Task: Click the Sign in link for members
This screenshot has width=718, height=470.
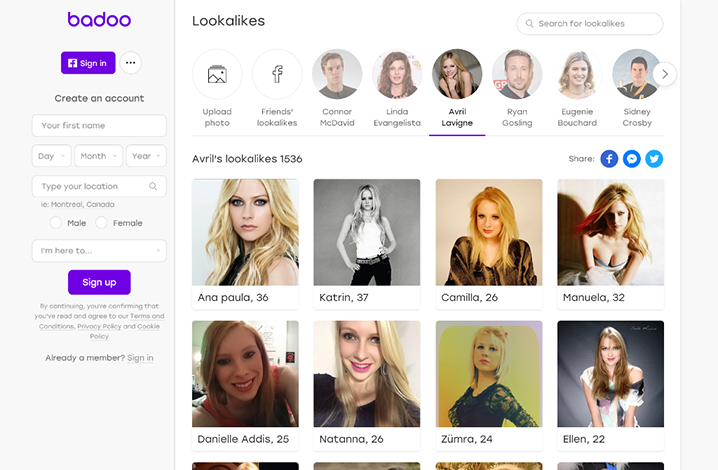Action: tap(140, 358)
